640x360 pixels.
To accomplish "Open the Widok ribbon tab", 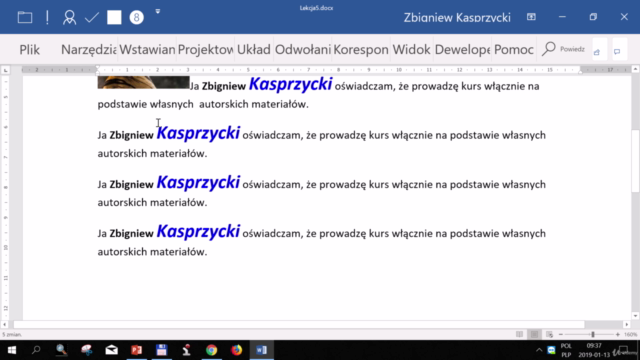I will (411, 49).
